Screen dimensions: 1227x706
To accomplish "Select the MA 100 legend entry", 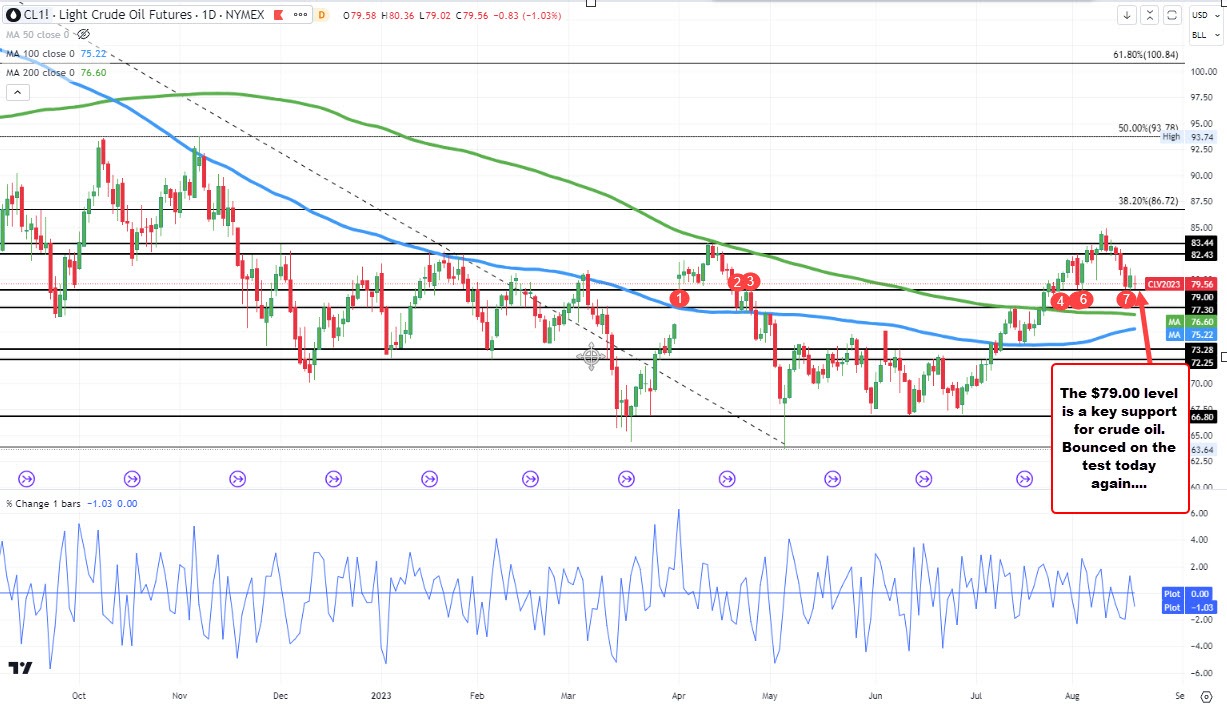I will (40, 53).
